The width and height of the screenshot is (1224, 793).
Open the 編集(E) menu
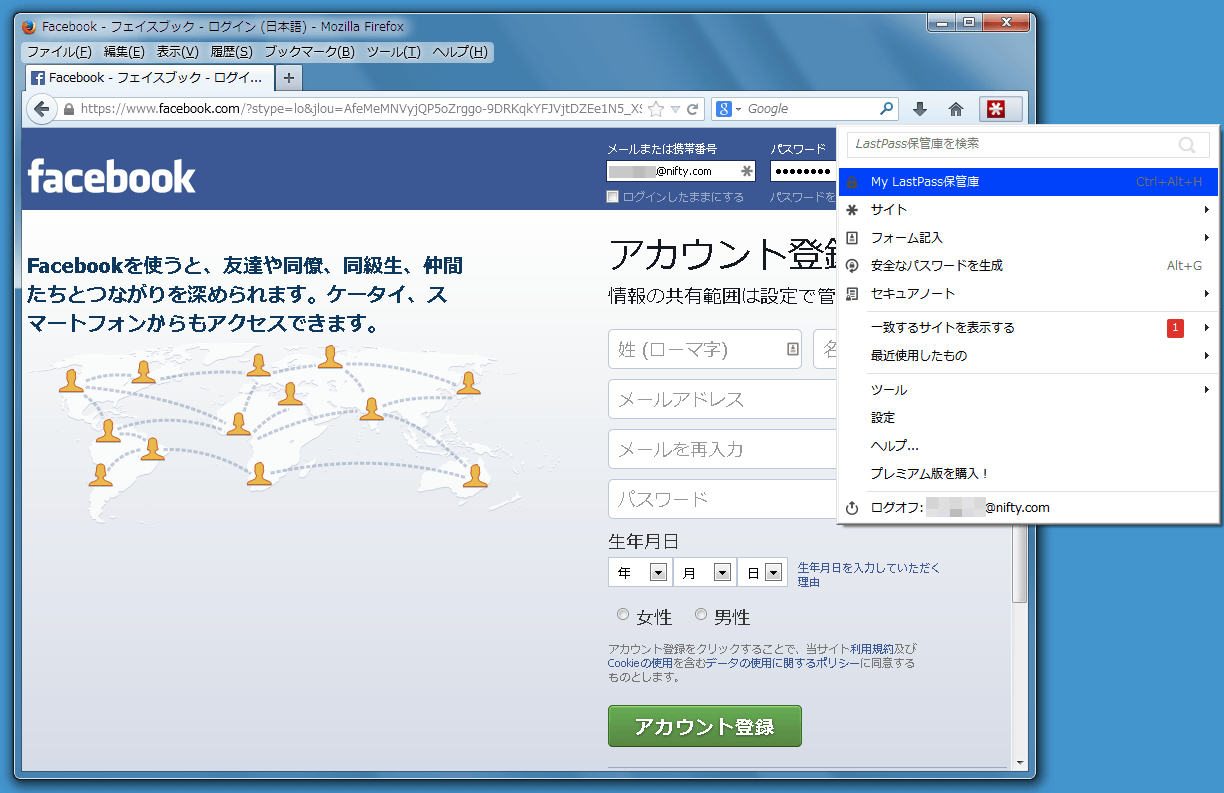point(124,52)
